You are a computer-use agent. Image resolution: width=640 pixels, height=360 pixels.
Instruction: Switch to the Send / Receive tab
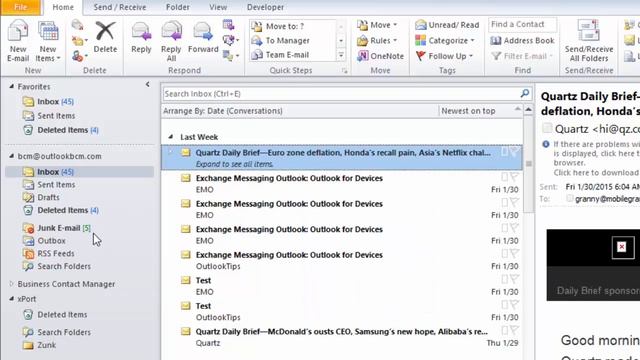(x=120, y=7)
